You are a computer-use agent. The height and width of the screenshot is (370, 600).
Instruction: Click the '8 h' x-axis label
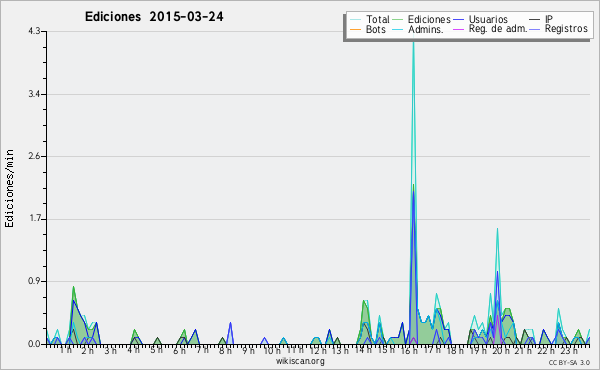coord(225,350)
